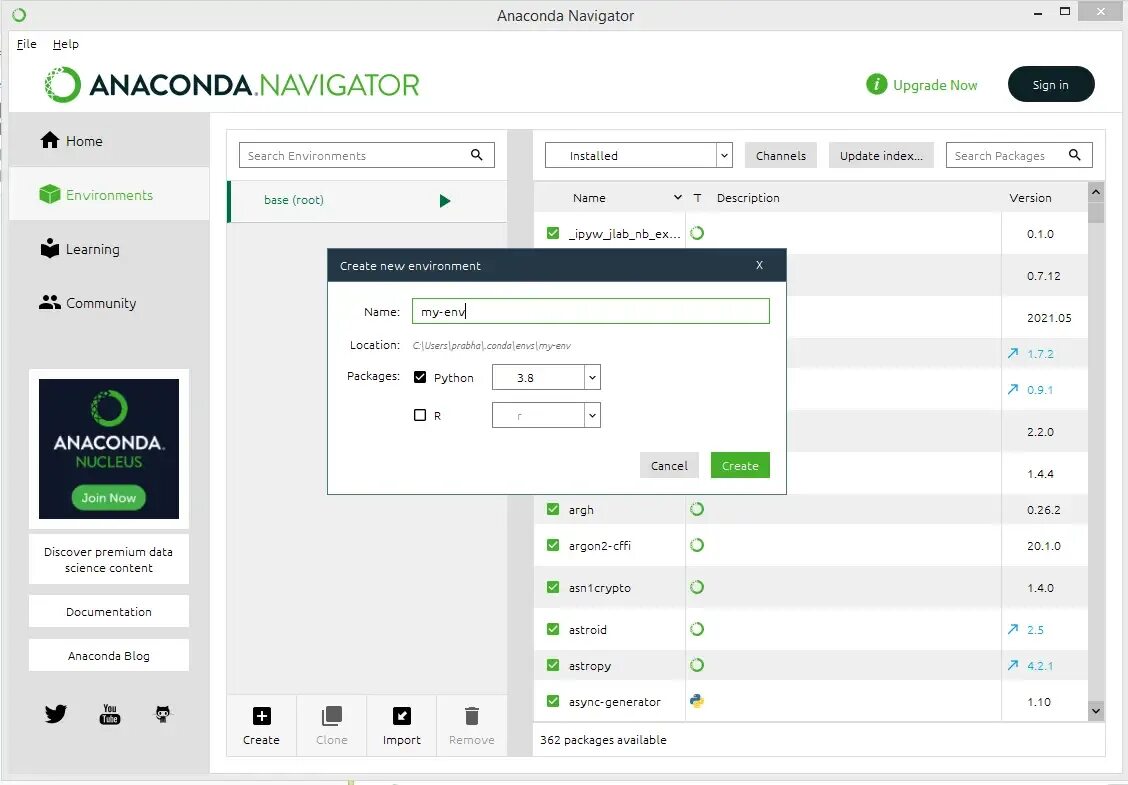Click the Upgrade Now link
1128x785 pixels.
935,85
